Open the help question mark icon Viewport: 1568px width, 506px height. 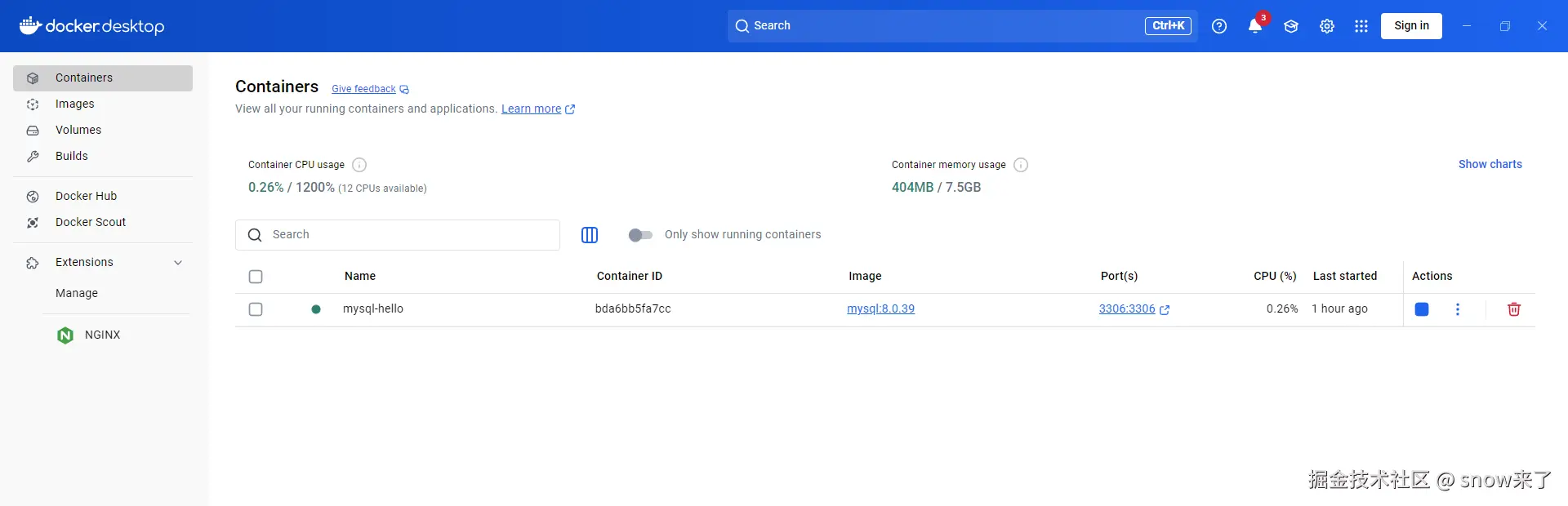coord(1219,26)
